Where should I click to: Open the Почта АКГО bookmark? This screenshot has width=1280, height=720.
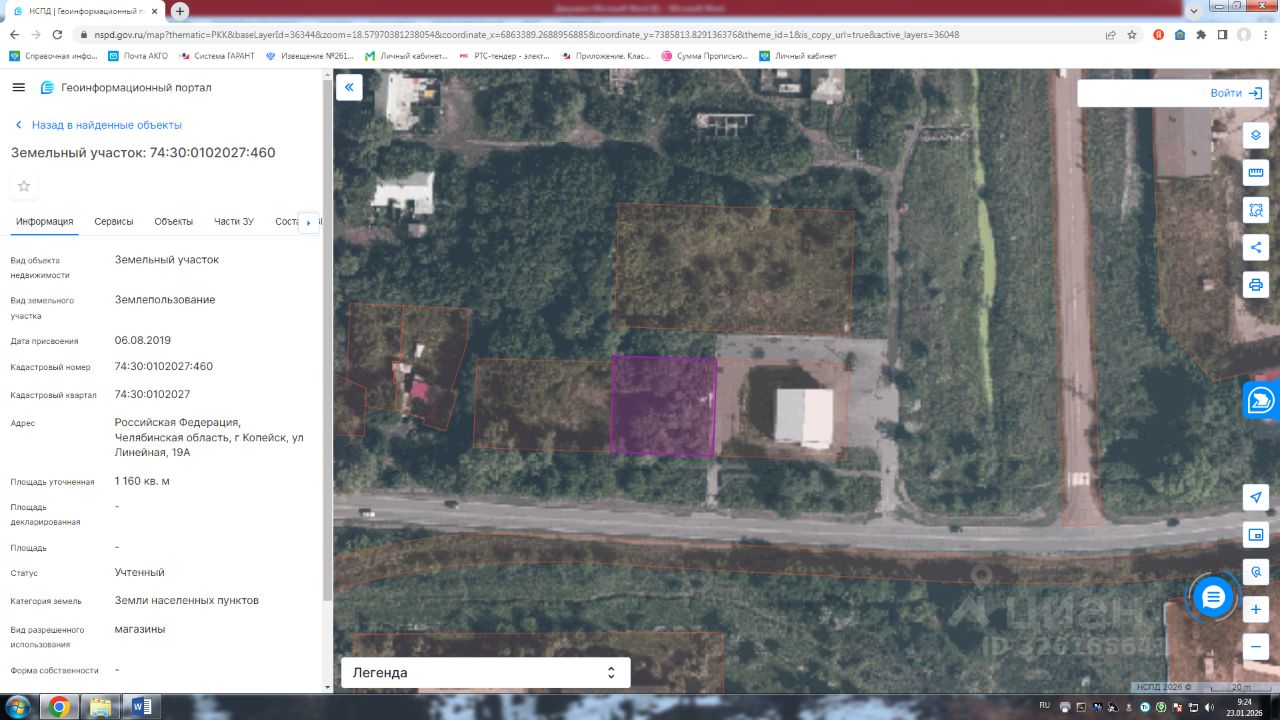(137, 56)
